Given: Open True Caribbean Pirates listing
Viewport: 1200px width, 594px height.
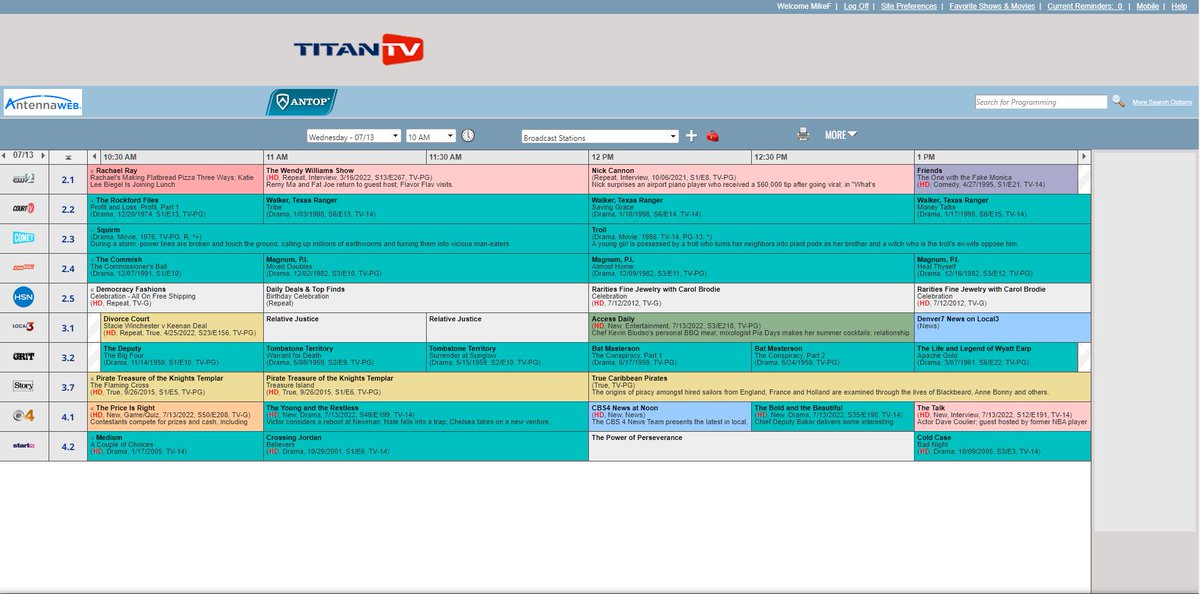Looking at the screenshot, I should 839,385.
